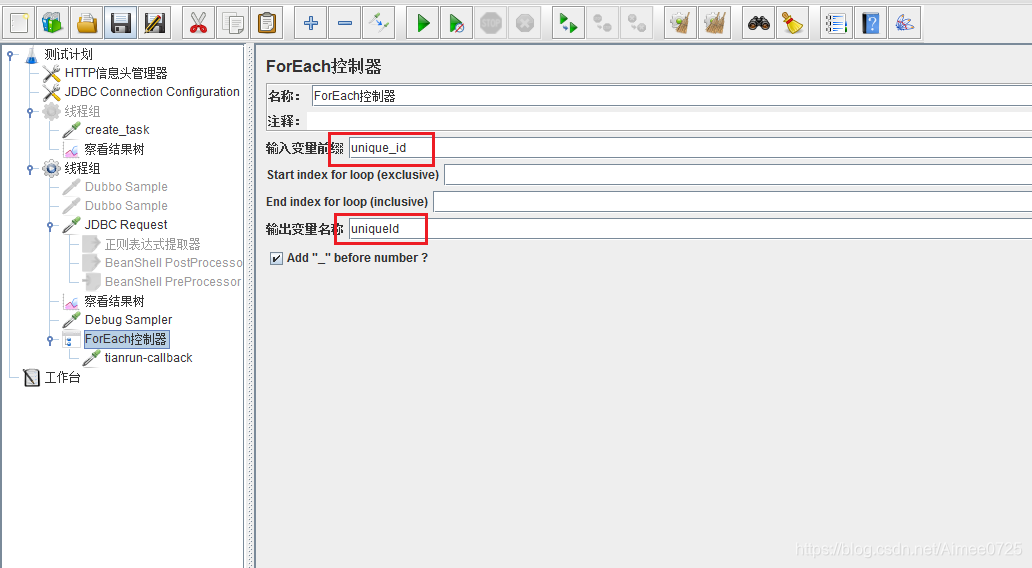The width and height of the screenshot is (1032, 568).
Task: Click 输入变量前缀 field with unique_id
Action: [x=690, y=148]
